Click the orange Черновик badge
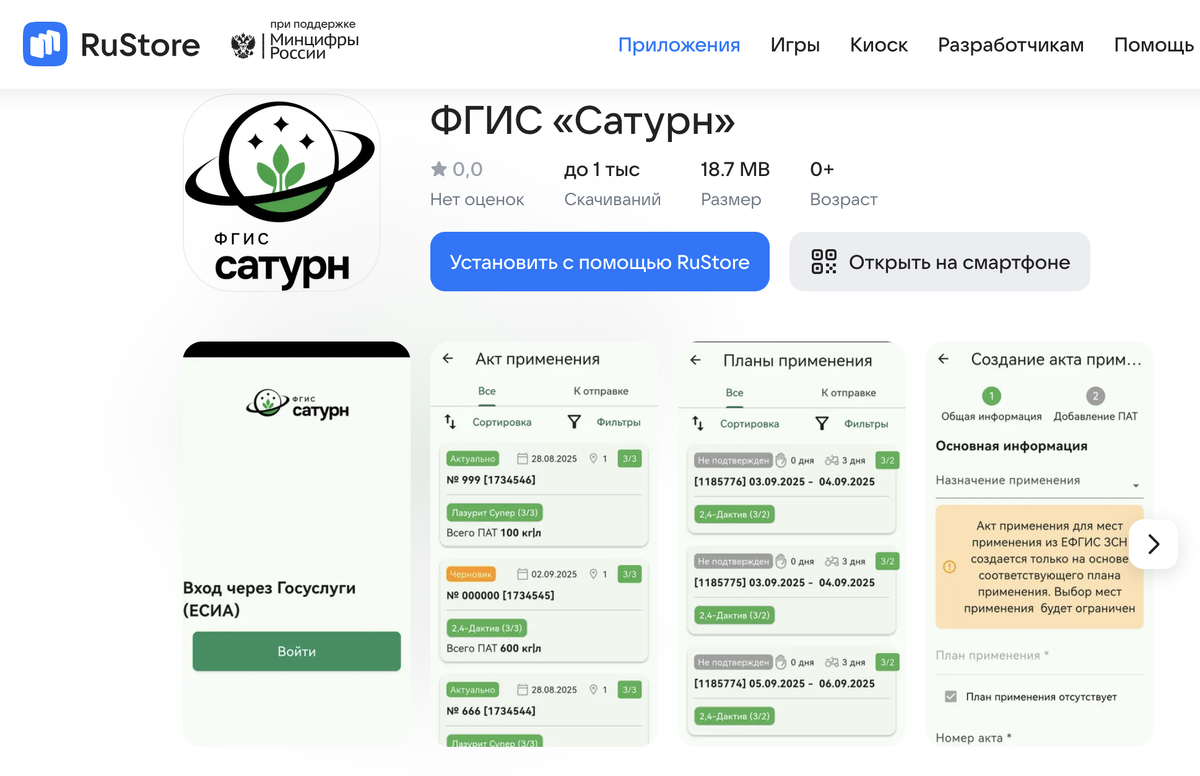The height and width of the screenshot is (776, 1200). (x=472, y=574)
